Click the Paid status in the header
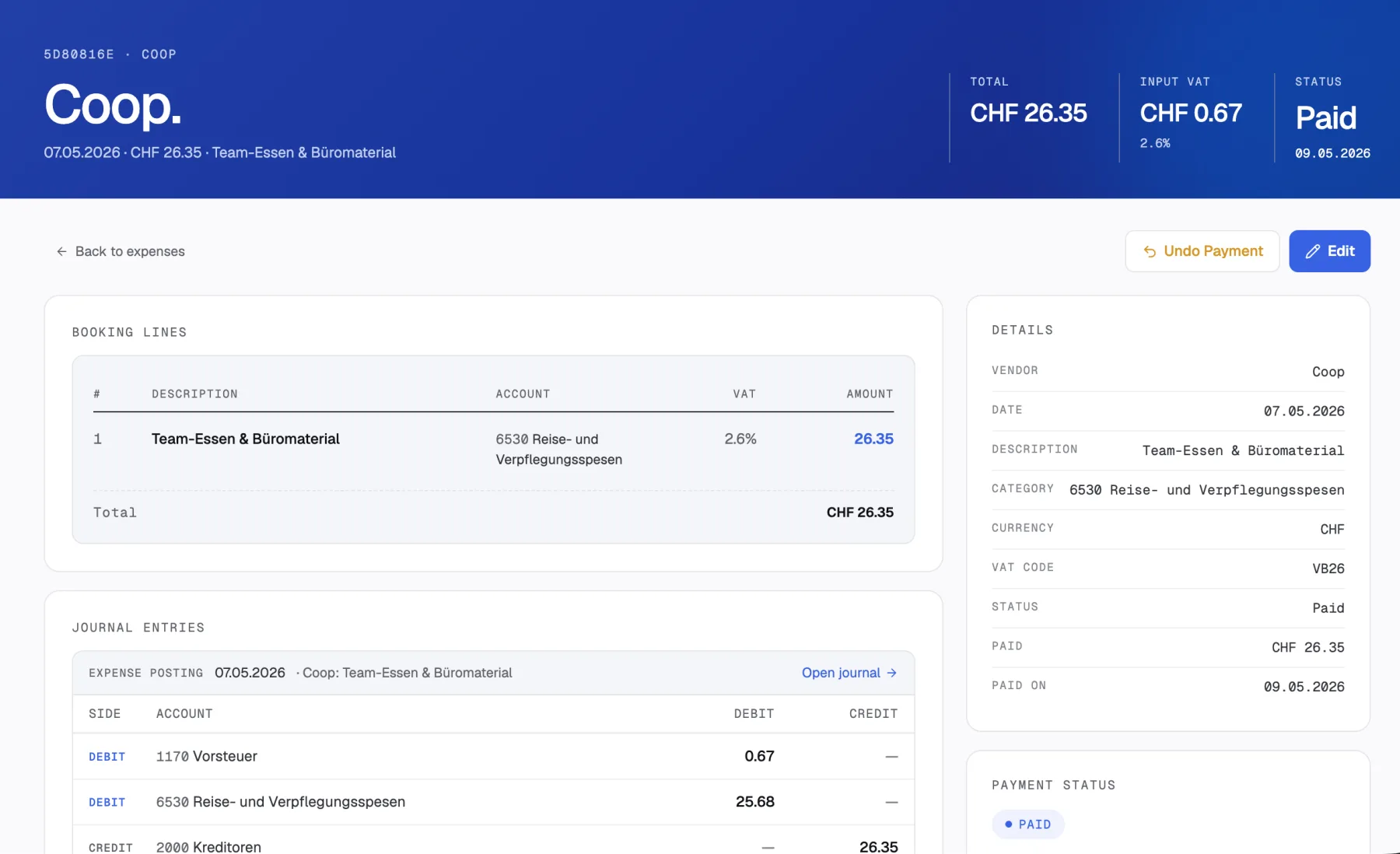Viewport: 1400px width, 854px height. pos(1326,118)
